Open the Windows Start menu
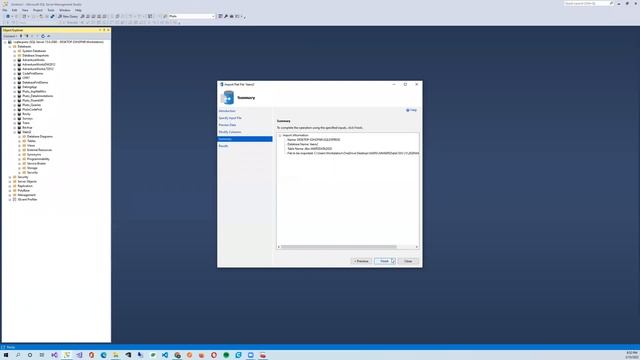 (x=6, y=355)
